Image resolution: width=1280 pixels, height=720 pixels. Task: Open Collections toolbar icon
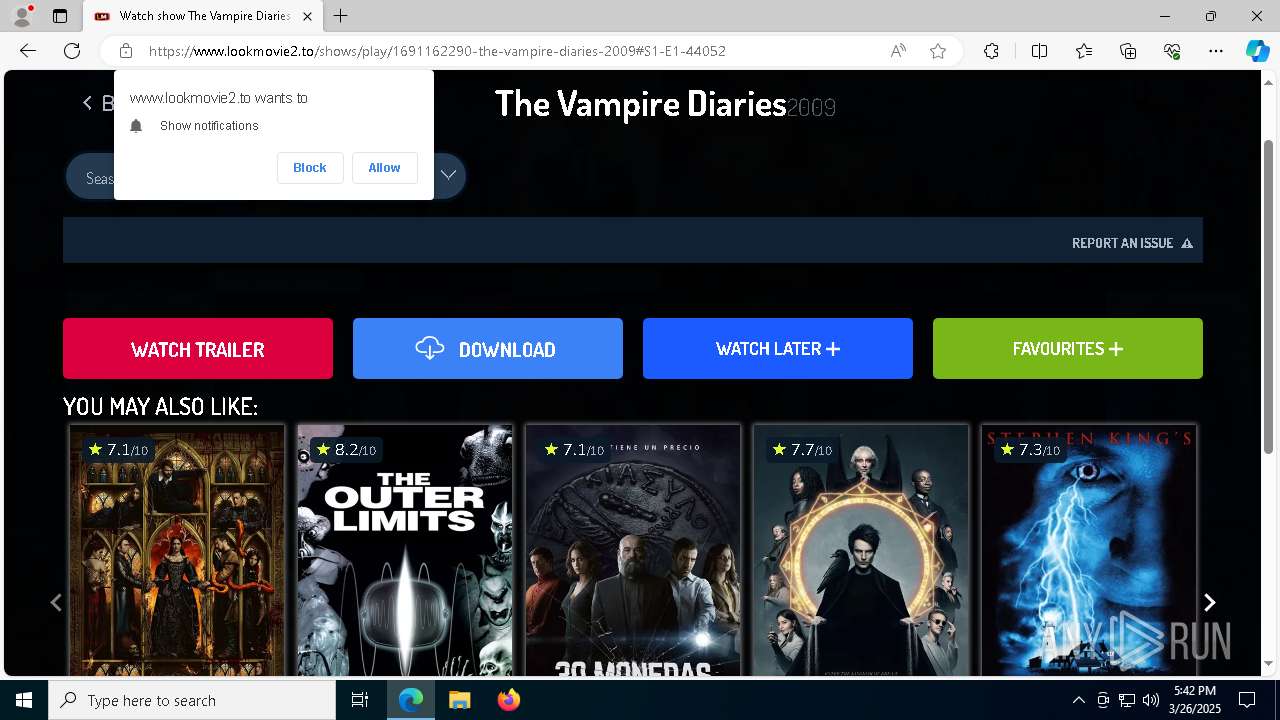[x=1128, y=51]
